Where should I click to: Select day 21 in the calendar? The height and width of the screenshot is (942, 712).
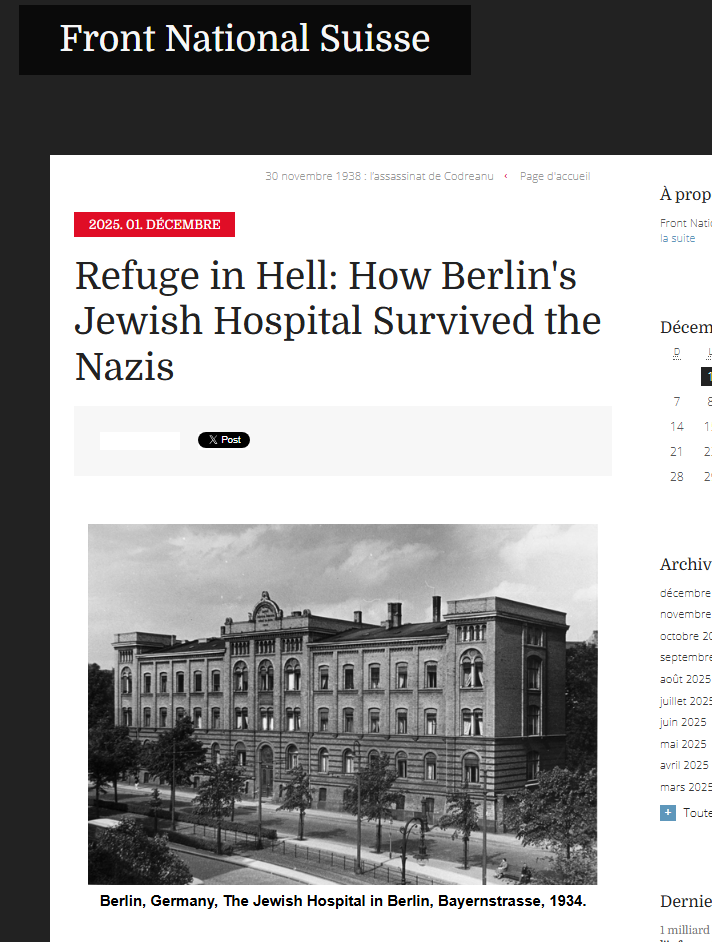[x=677, y=452]
